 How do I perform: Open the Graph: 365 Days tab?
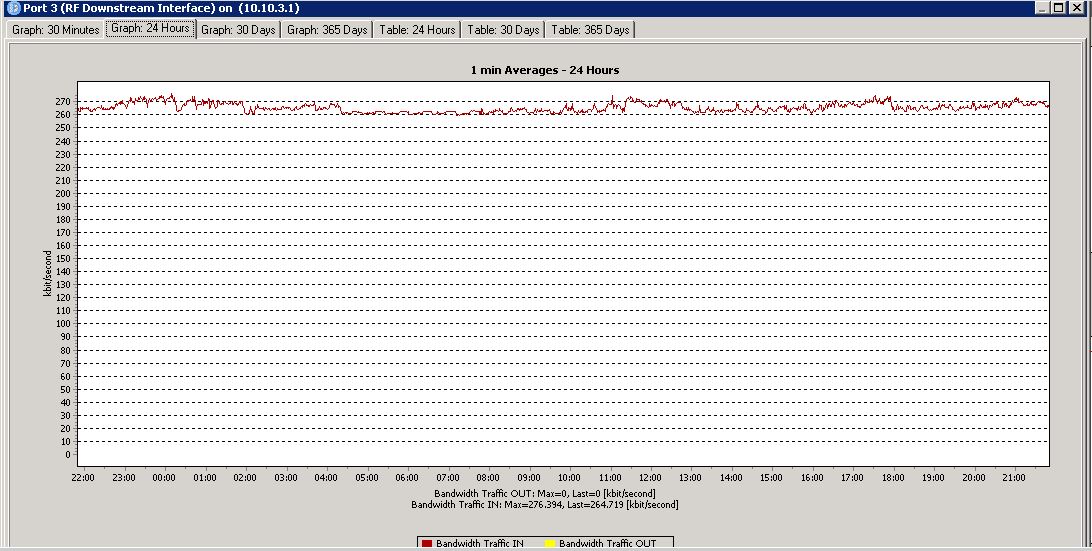(x=327, y=30)
